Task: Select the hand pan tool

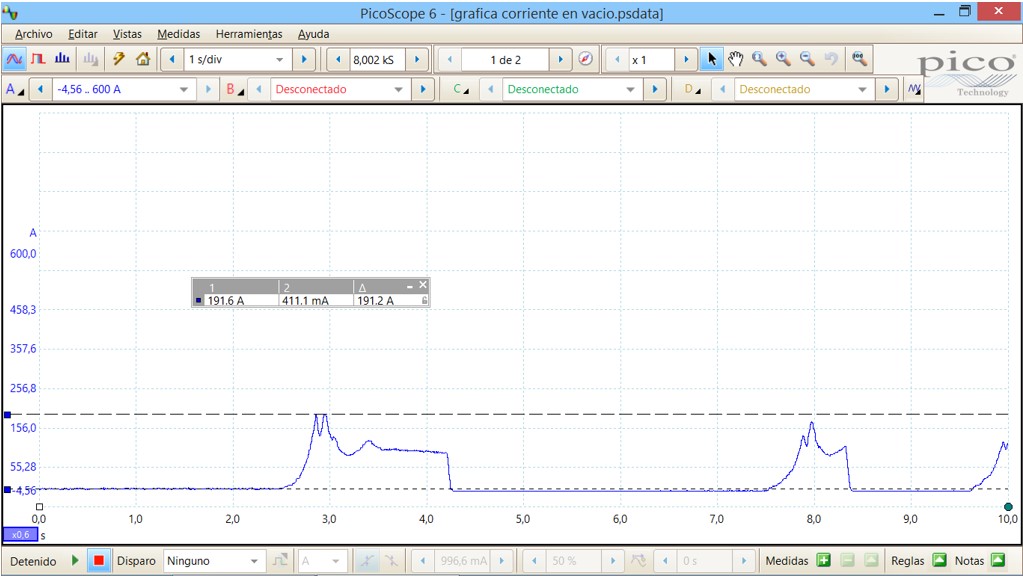Action: coord(735,59)
